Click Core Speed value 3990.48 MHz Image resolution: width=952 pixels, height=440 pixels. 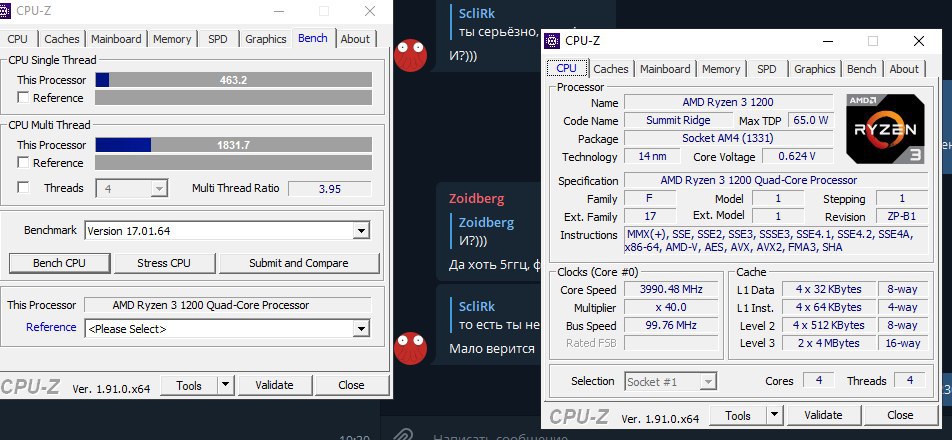(671, 289)
